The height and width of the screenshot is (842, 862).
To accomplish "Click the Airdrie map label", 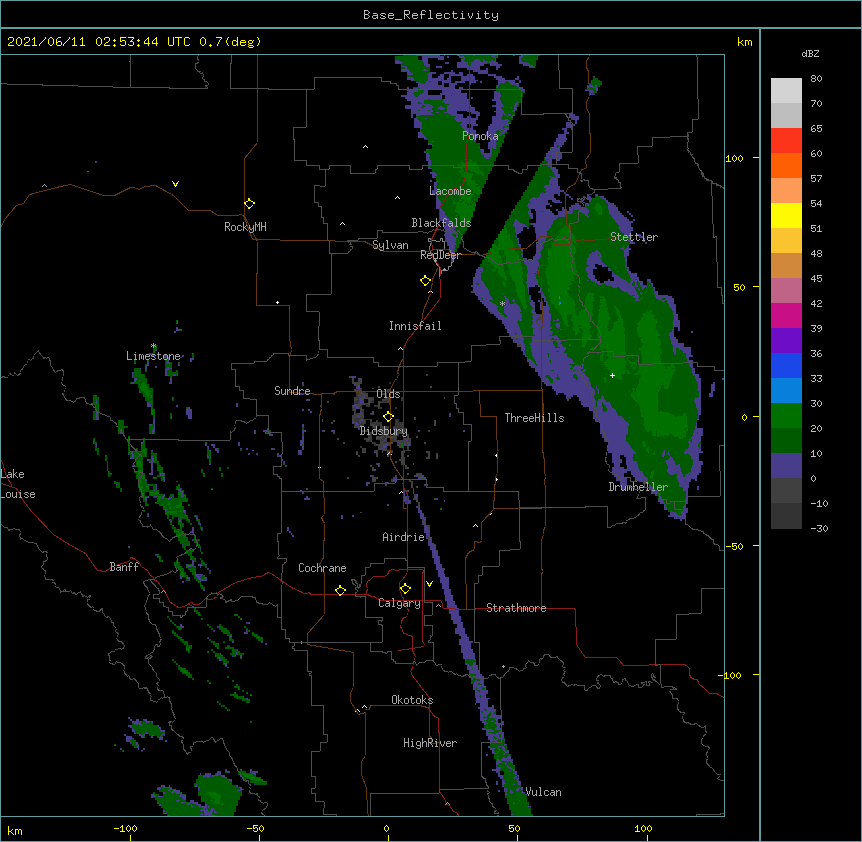I will [x=404, y=537].
